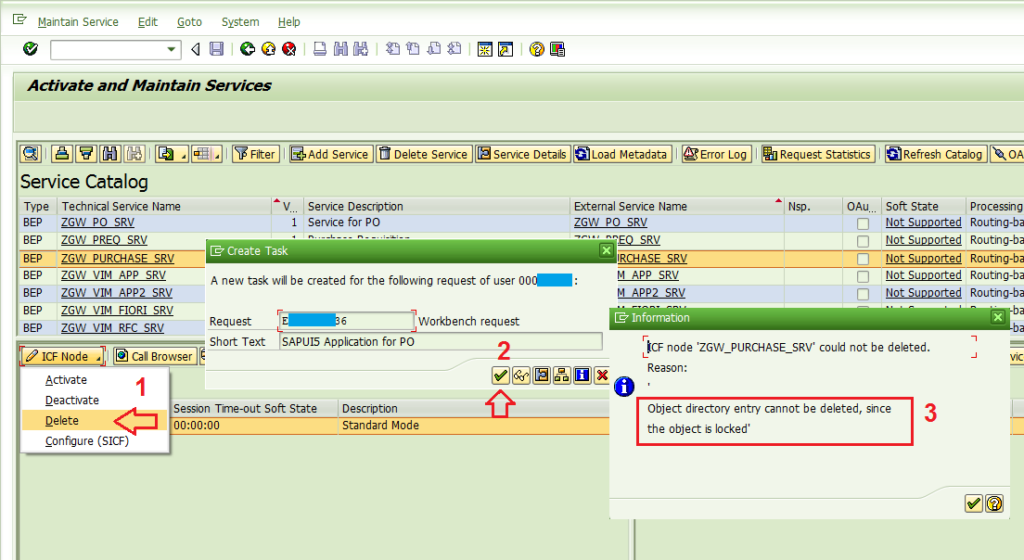Open the Maintain Service menu
This screenshot has height=560, width=1024.
(78, 22)
